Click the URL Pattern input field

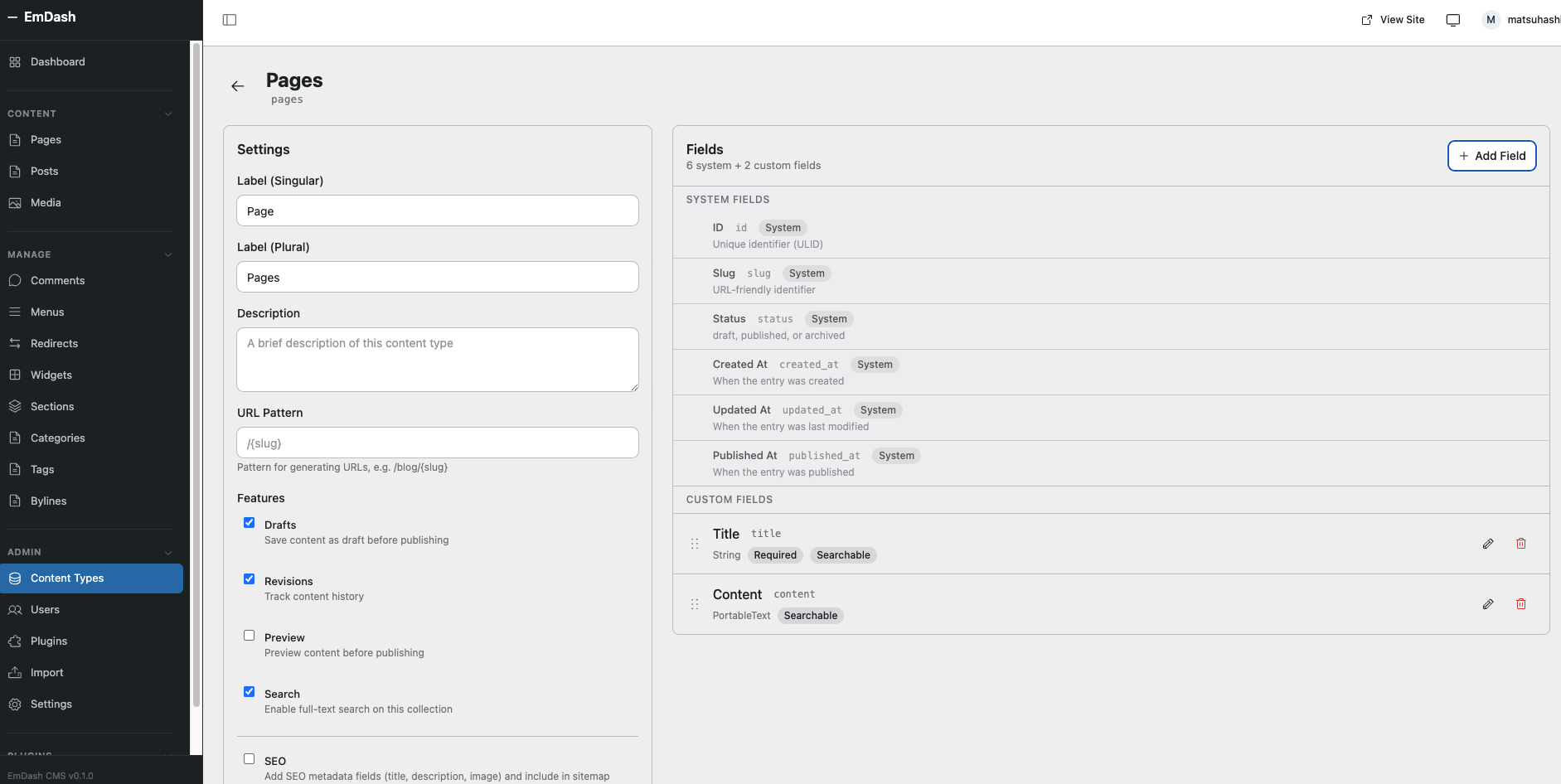[438, 443]
